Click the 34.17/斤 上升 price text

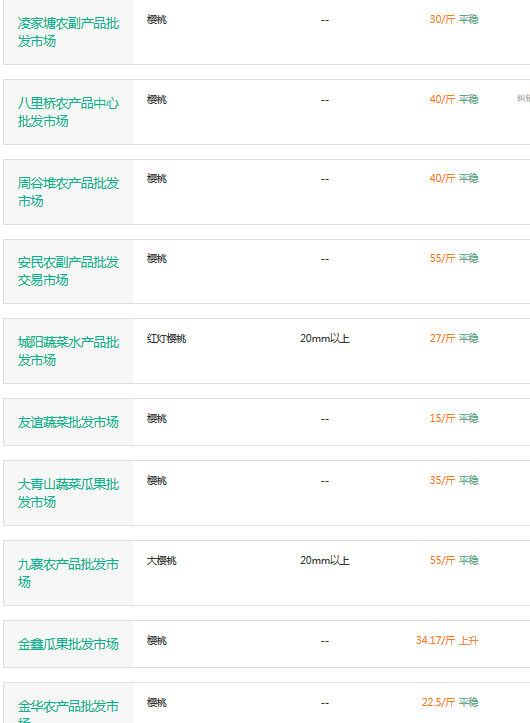[x=447, y=640]
